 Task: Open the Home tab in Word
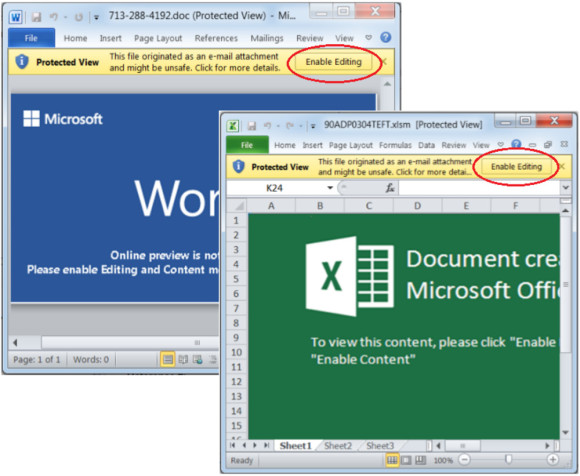tap(75, 38)
